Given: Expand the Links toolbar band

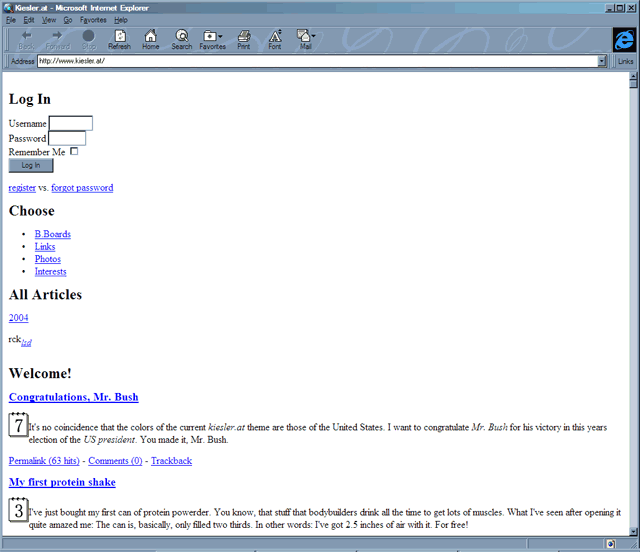Looking at the screenshot, I should 625,61.
